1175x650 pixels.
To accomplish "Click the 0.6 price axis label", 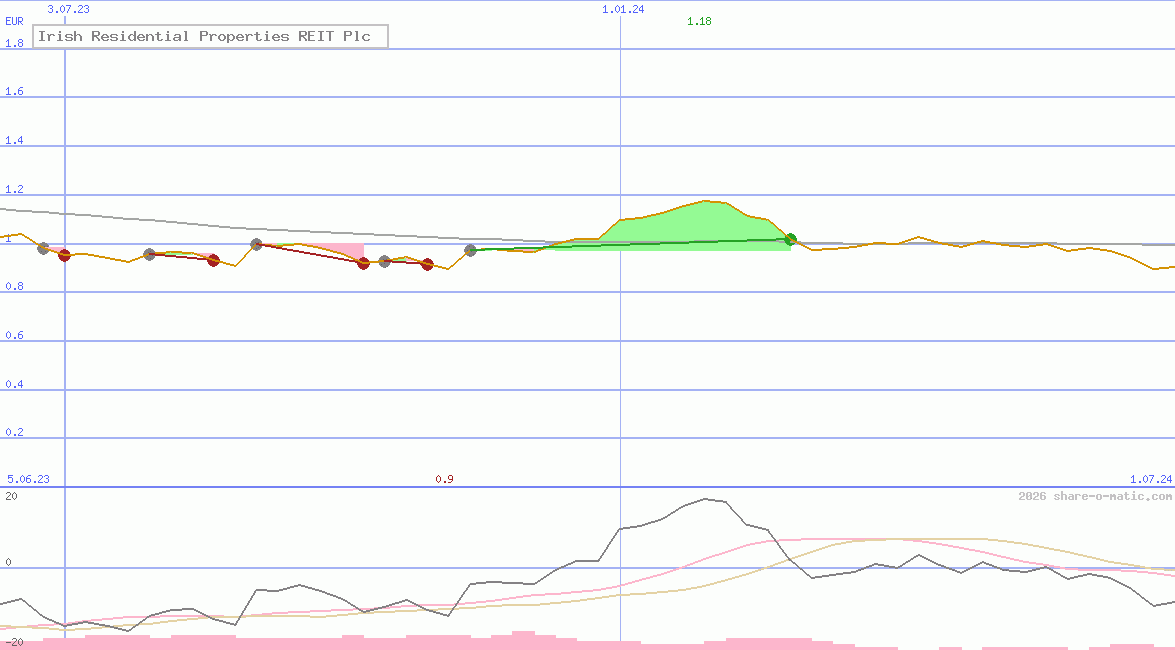I will click(14, 335).
